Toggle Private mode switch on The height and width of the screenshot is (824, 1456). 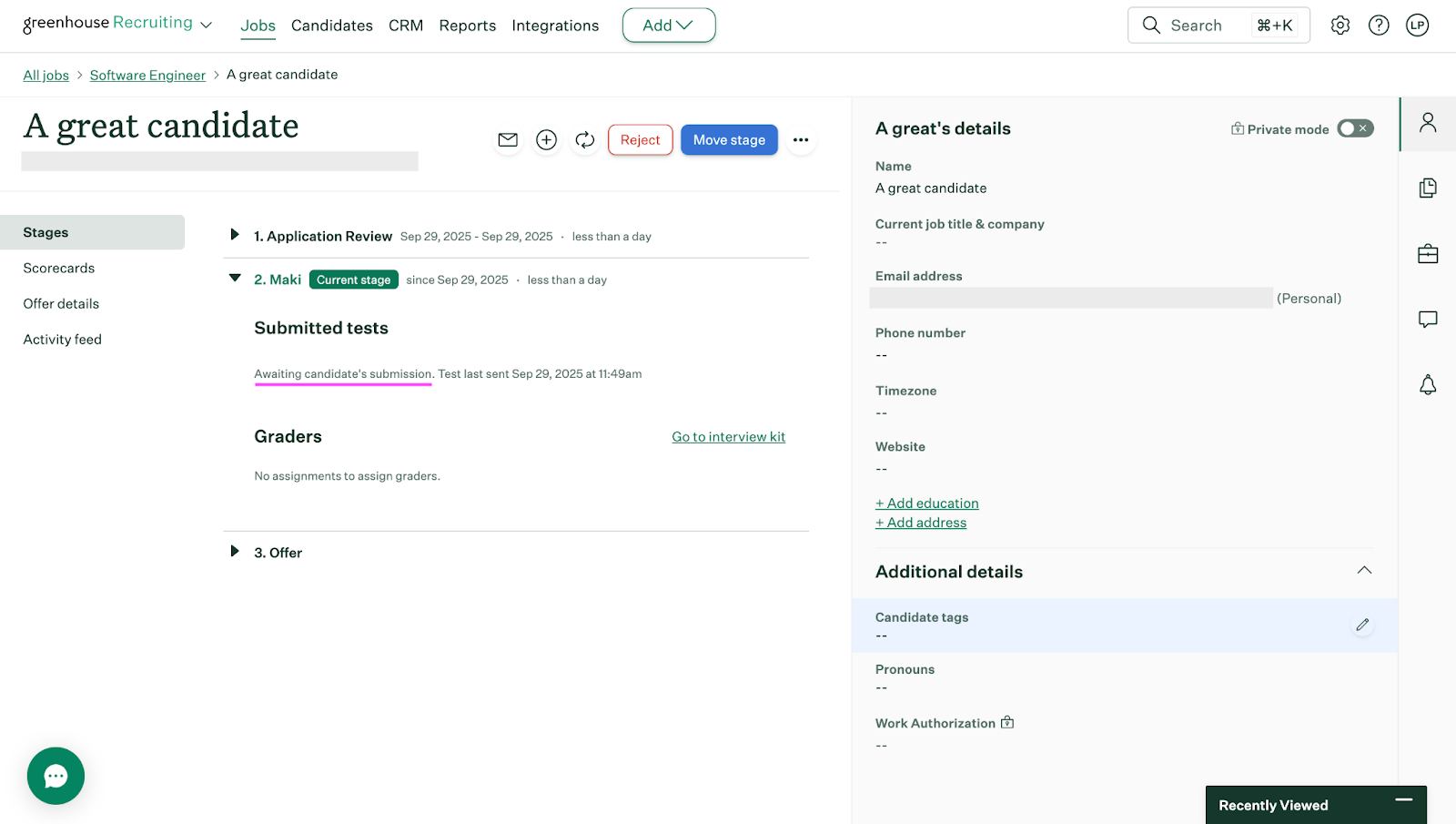coord(1354,128)
